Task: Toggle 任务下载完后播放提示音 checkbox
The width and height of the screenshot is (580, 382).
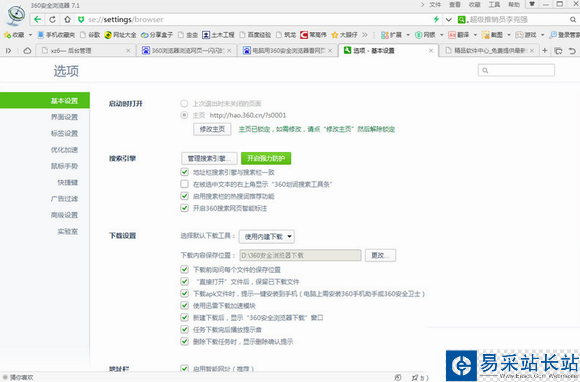Action: [x=184, y=329]
